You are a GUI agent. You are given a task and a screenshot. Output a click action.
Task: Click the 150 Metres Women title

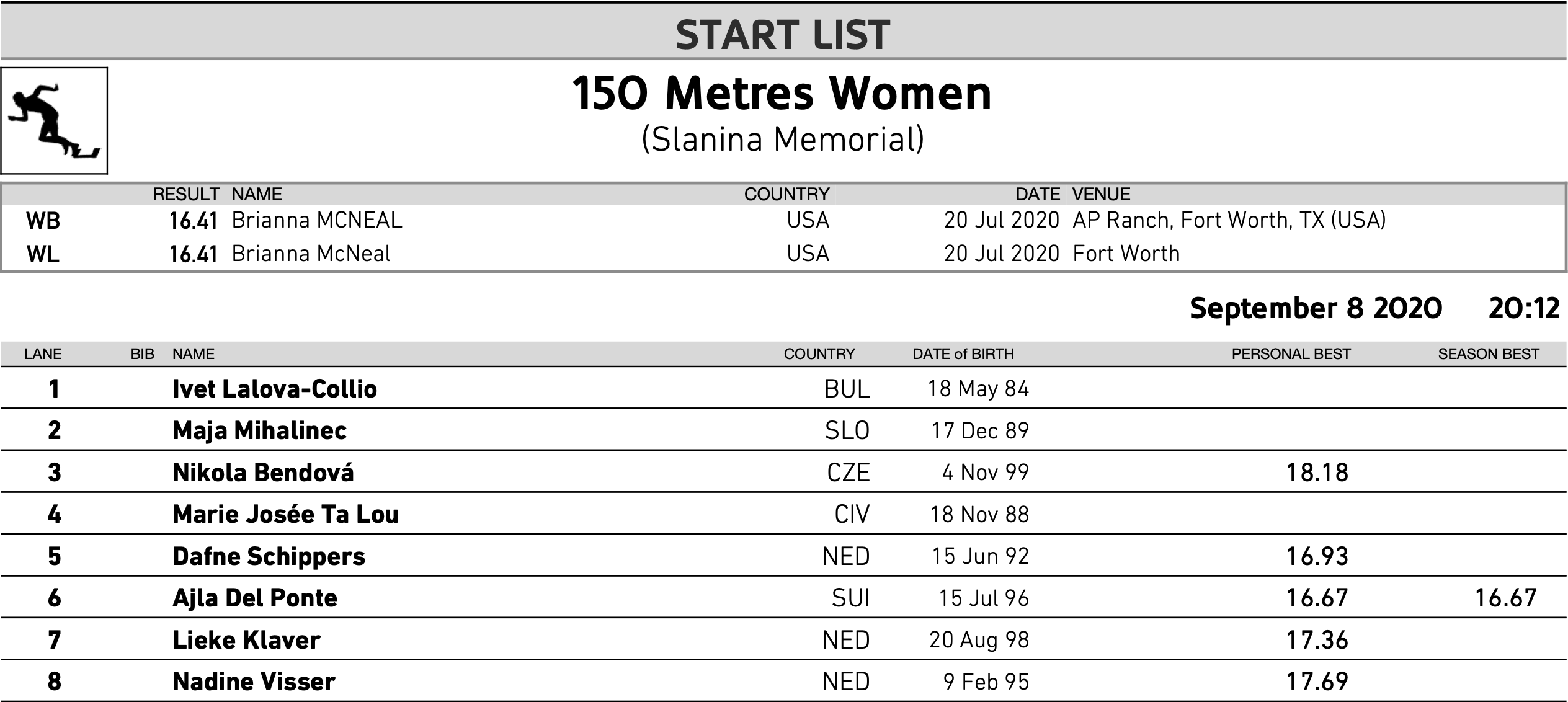782,94
